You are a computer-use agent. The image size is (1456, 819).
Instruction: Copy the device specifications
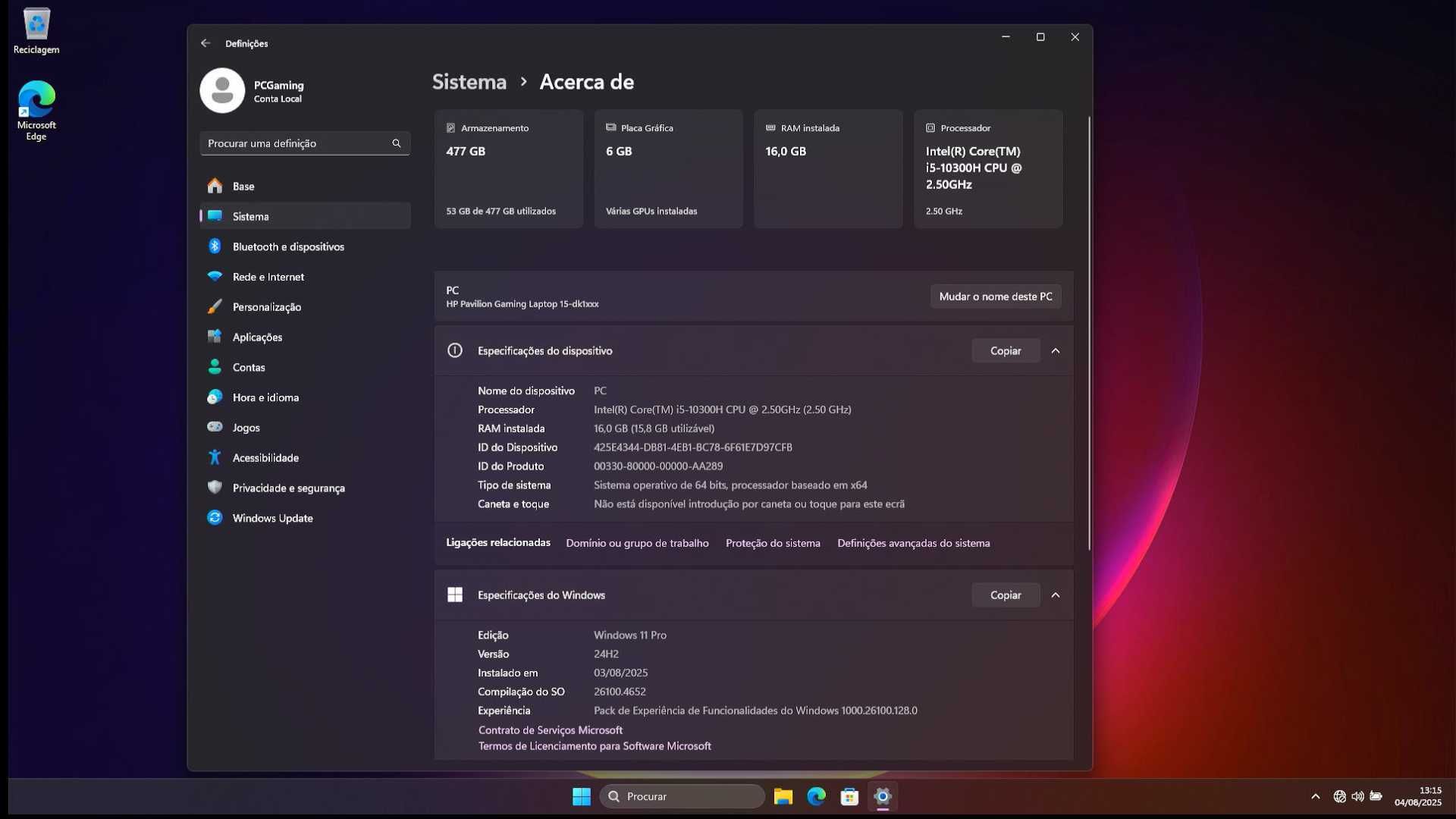coord(1006,351)
